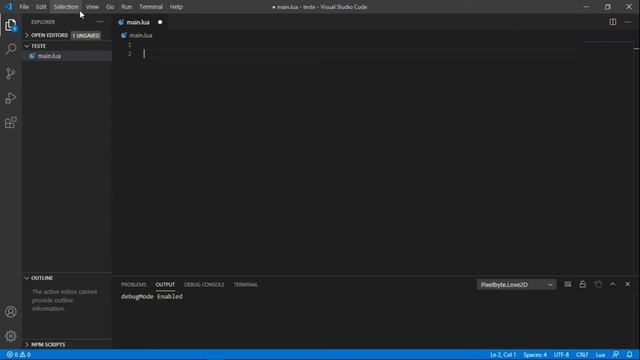Clear the output panel

click(x=568, y=284)
